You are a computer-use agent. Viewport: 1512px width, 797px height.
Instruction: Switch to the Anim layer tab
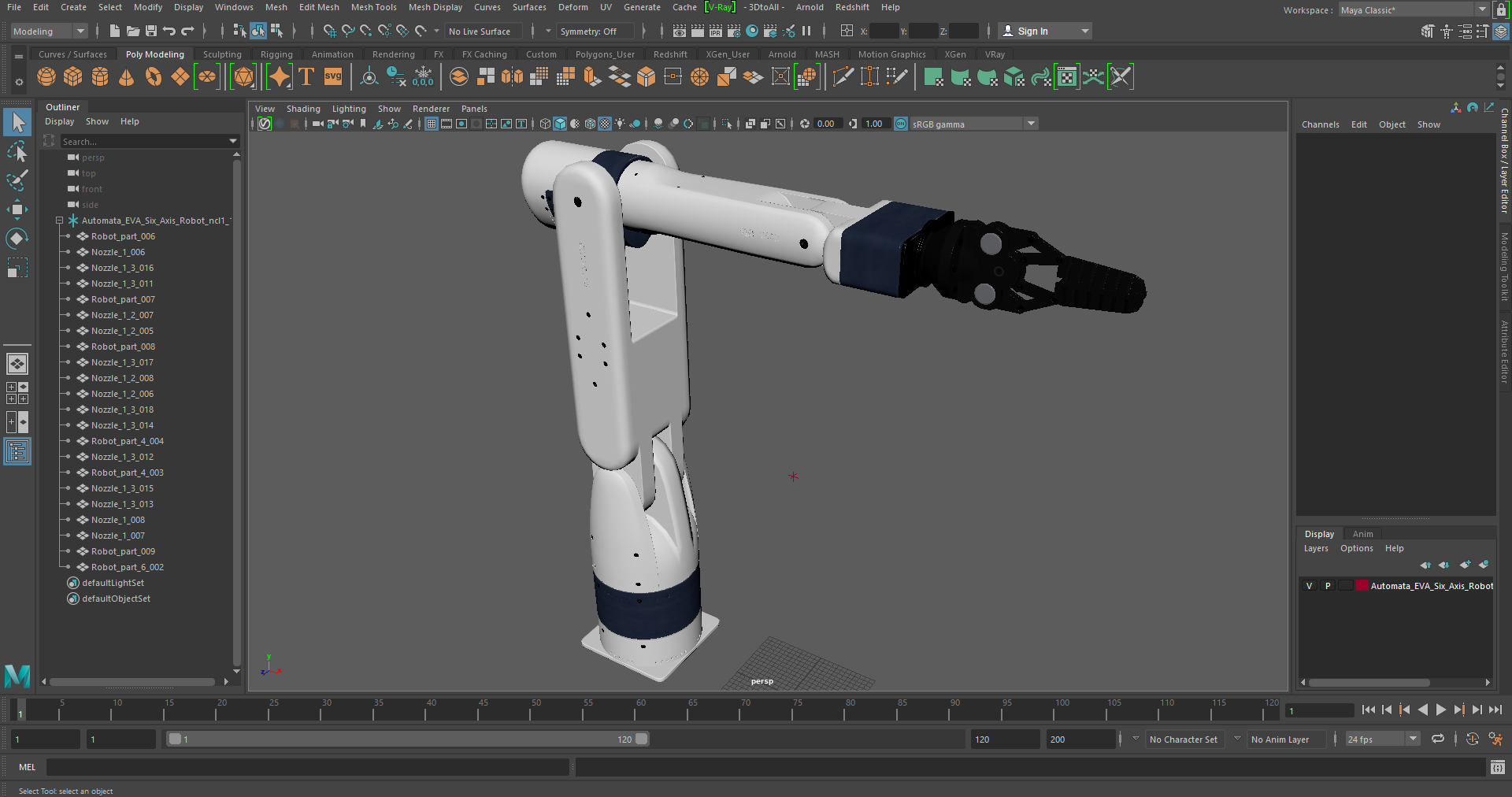1362,534
